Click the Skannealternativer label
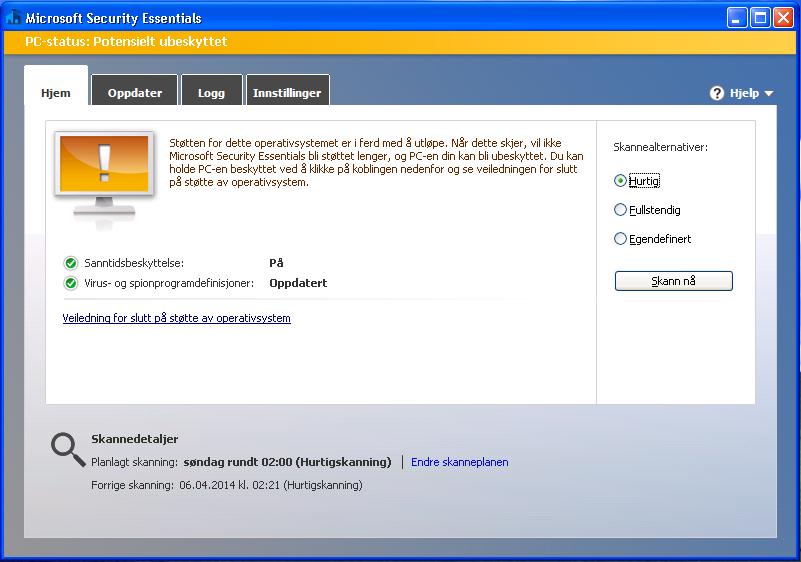Screen dimensions: 801x562 [x=661, y=147]
